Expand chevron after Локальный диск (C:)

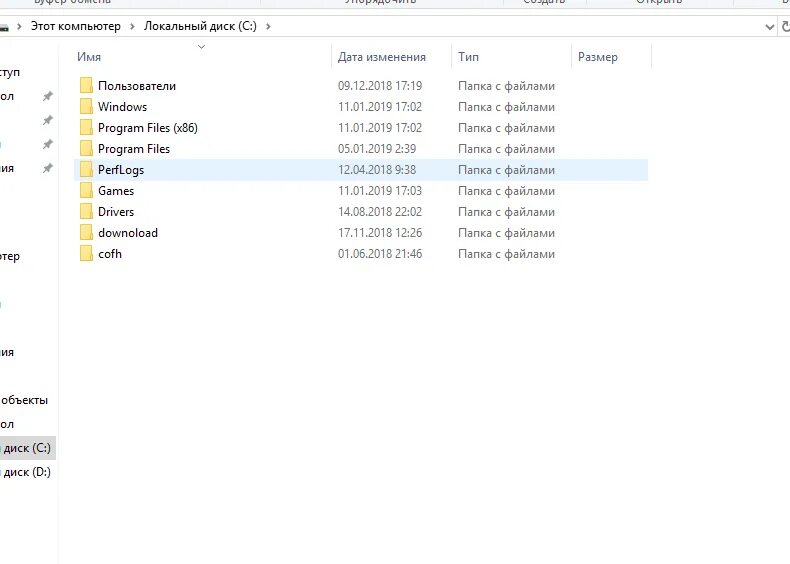click(268, 26)
